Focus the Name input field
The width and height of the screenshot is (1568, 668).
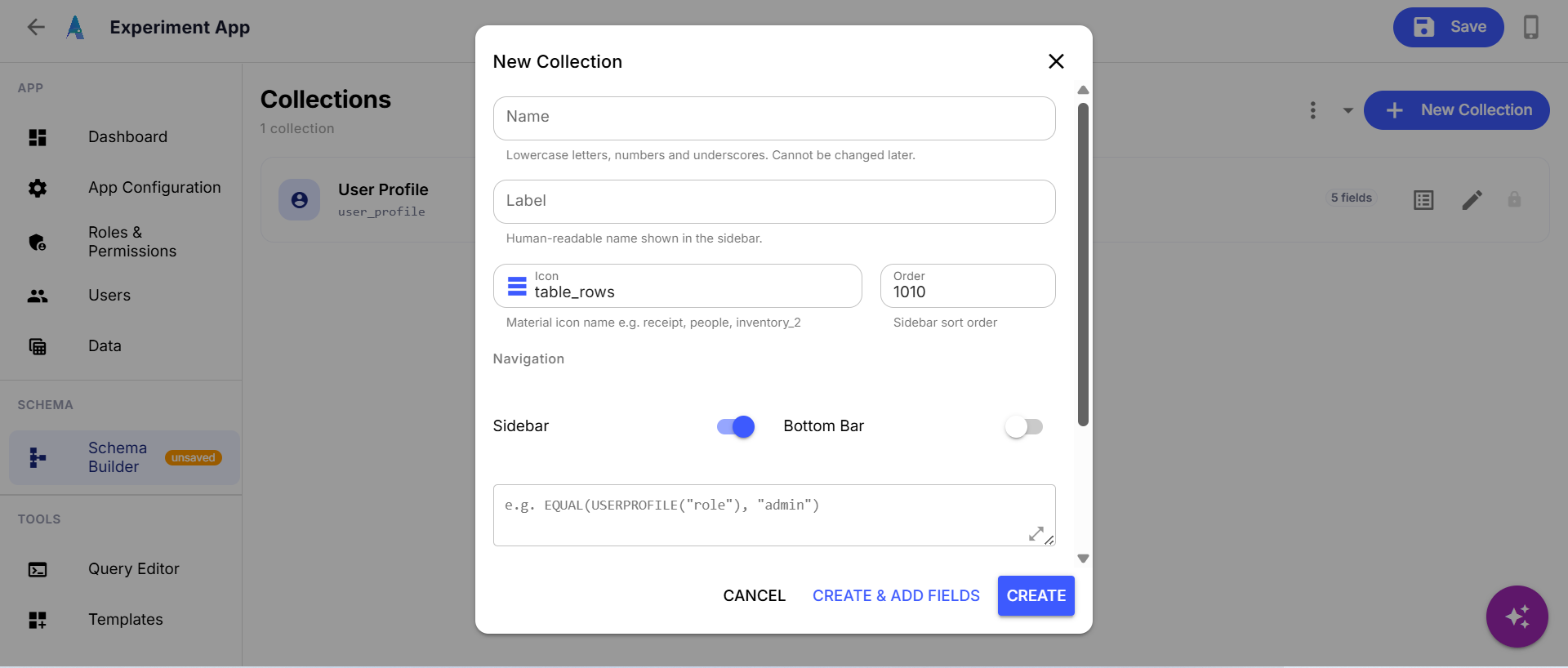pyautogui.click(x=774, y=118)
